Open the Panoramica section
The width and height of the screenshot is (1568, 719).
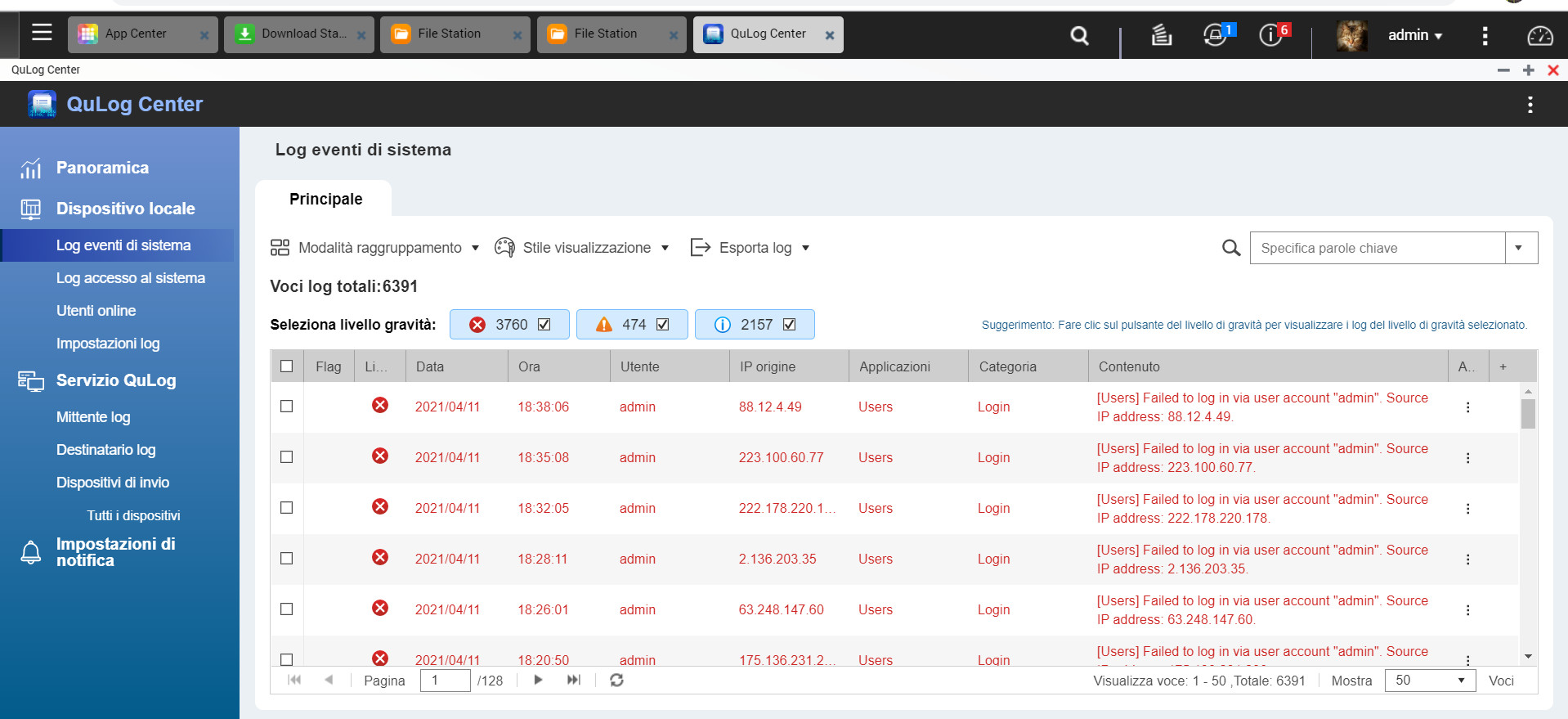point(102,168)
